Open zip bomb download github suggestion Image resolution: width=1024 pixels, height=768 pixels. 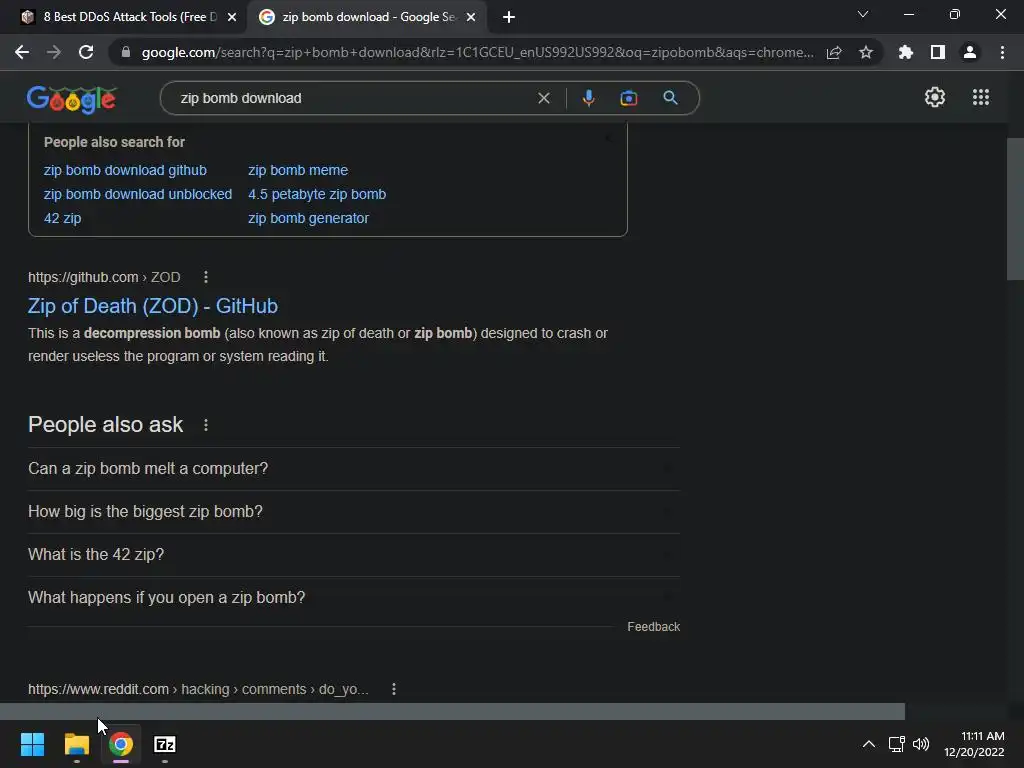tap(125, 170)
